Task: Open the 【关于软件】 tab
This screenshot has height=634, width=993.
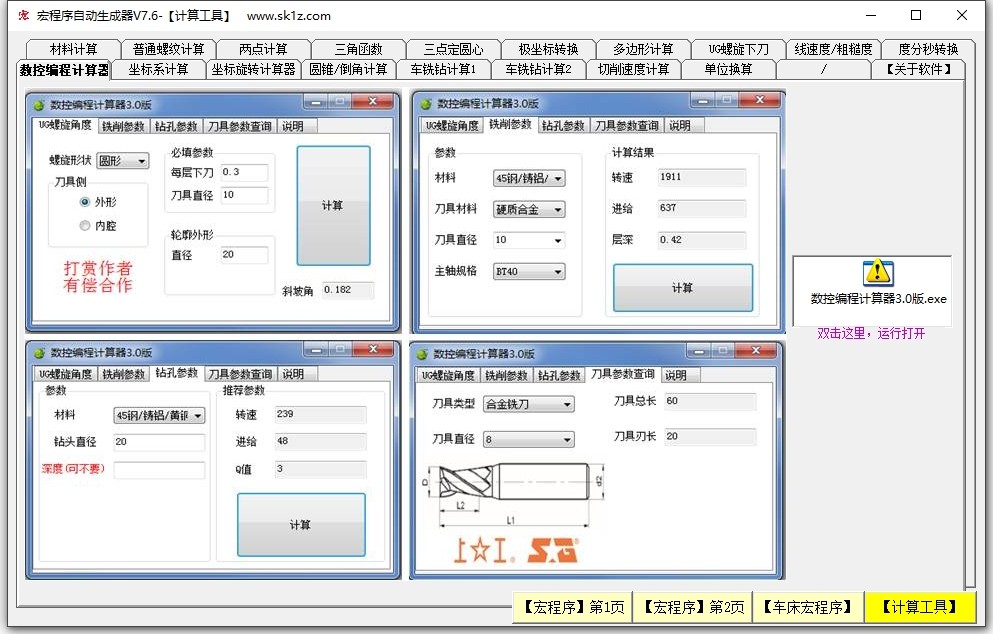Action: coord(918,69)
